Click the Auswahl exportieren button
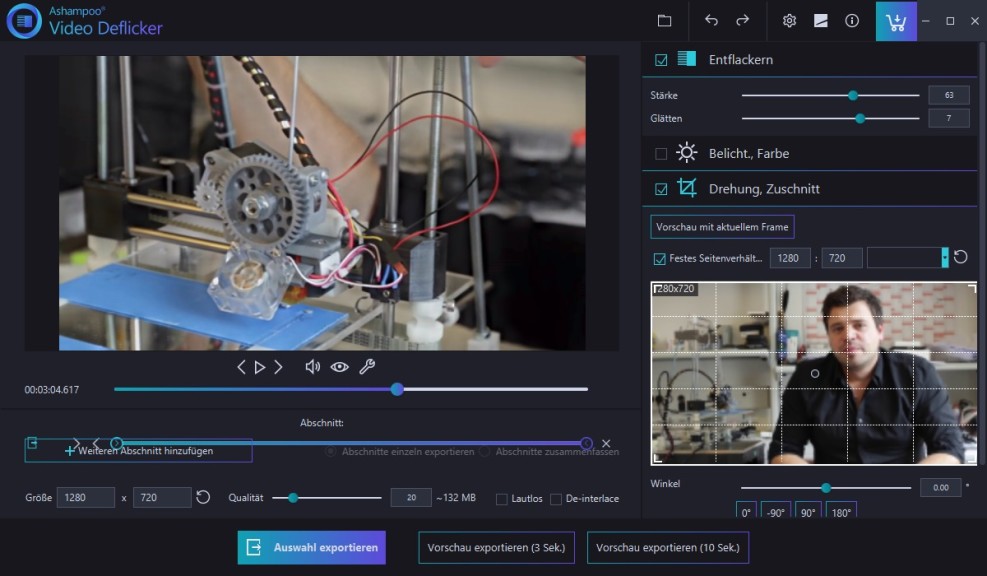 311,547
